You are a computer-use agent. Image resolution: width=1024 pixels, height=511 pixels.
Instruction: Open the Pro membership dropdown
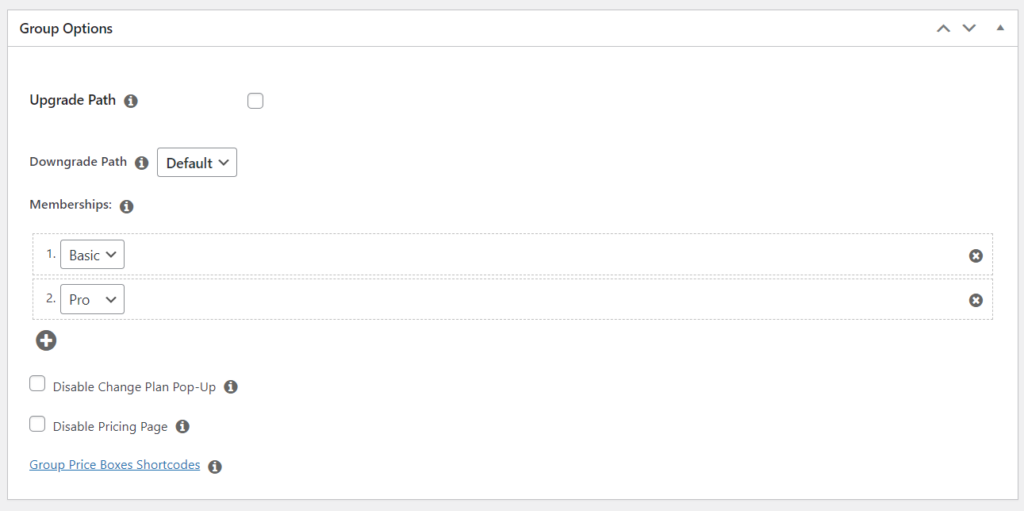(x=92, y=299)
